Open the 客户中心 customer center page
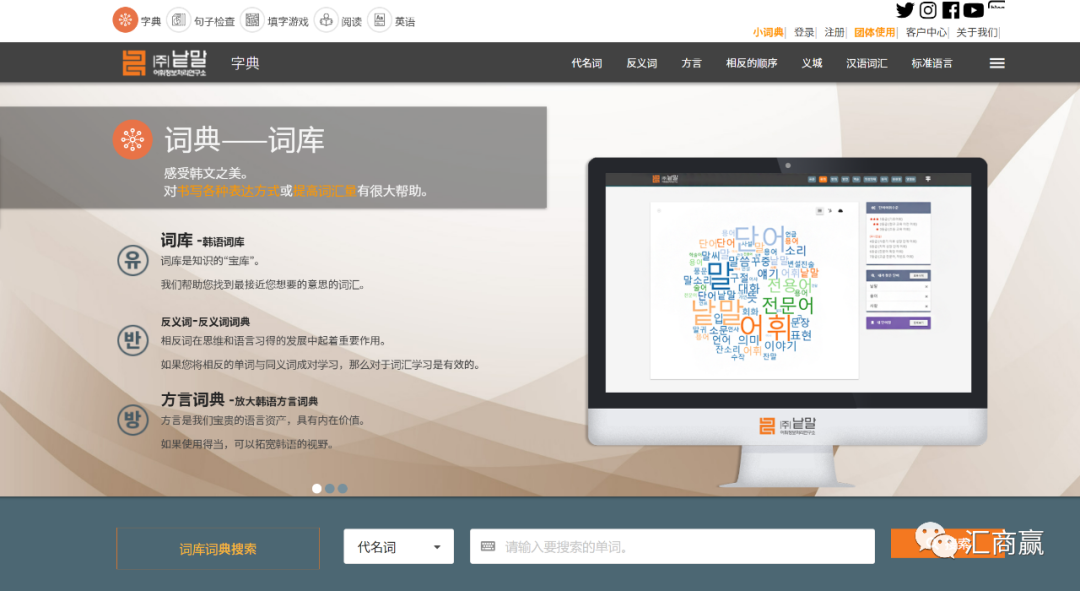 point(928,31)
